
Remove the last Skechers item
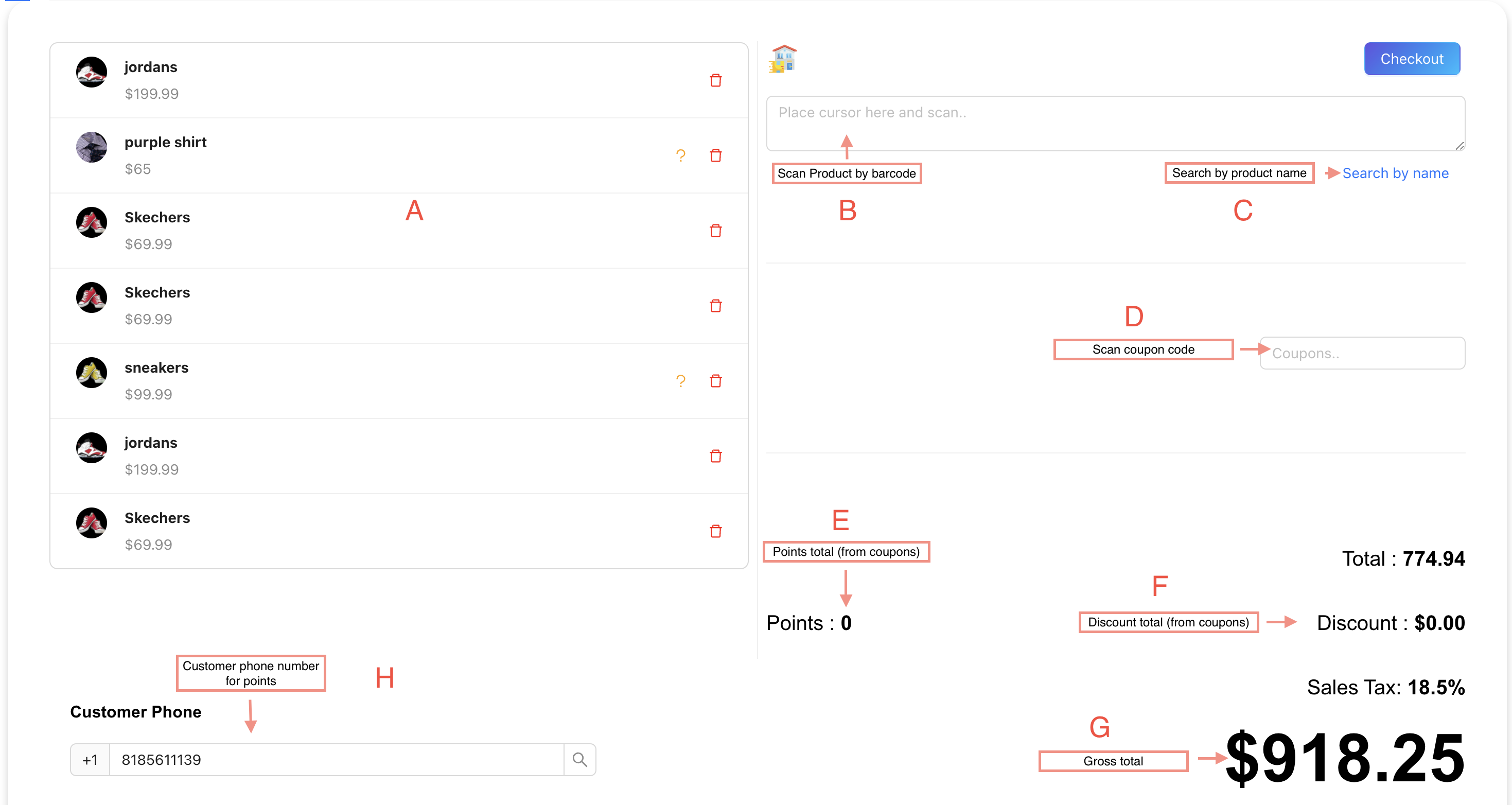(715, 531)
